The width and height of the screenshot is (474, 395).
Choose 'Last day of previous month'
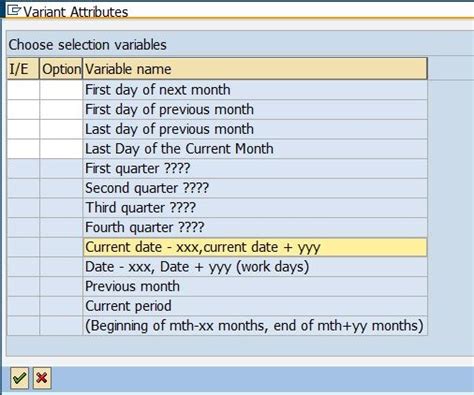(255, 129)
